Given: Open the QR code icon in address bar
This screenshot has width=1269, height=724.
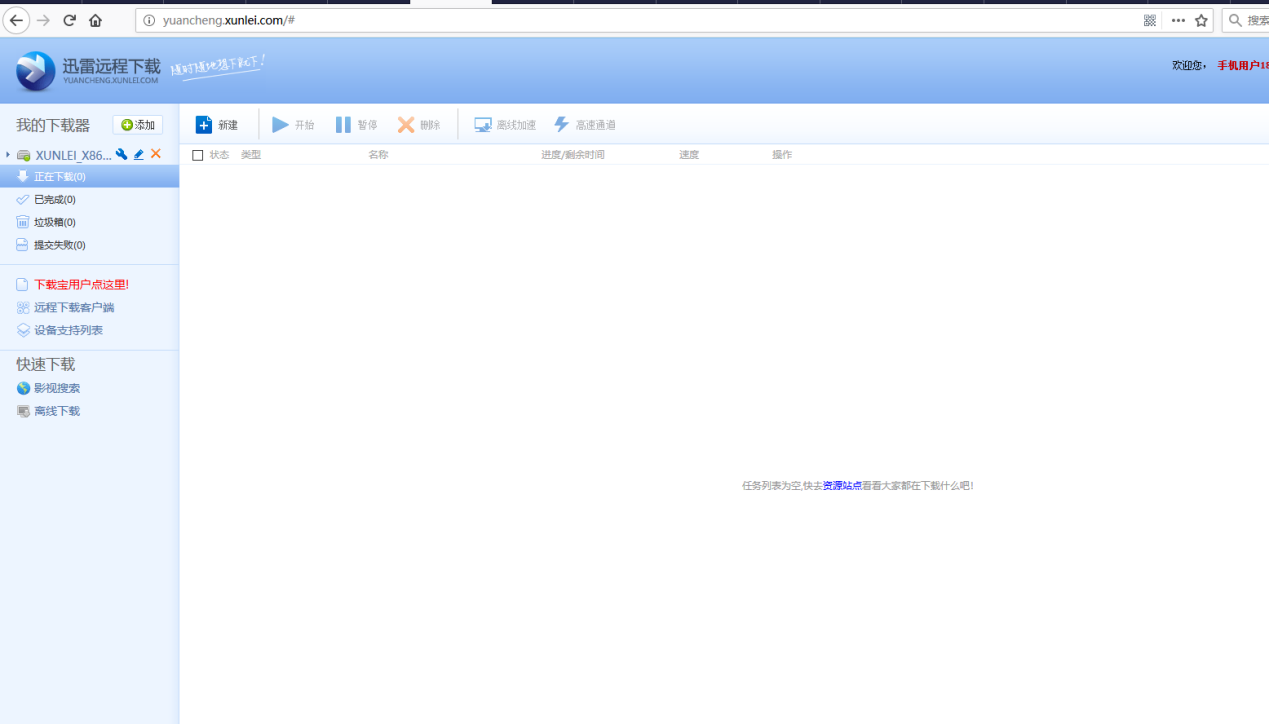Looking at the screenshot, I should 1150,20.
